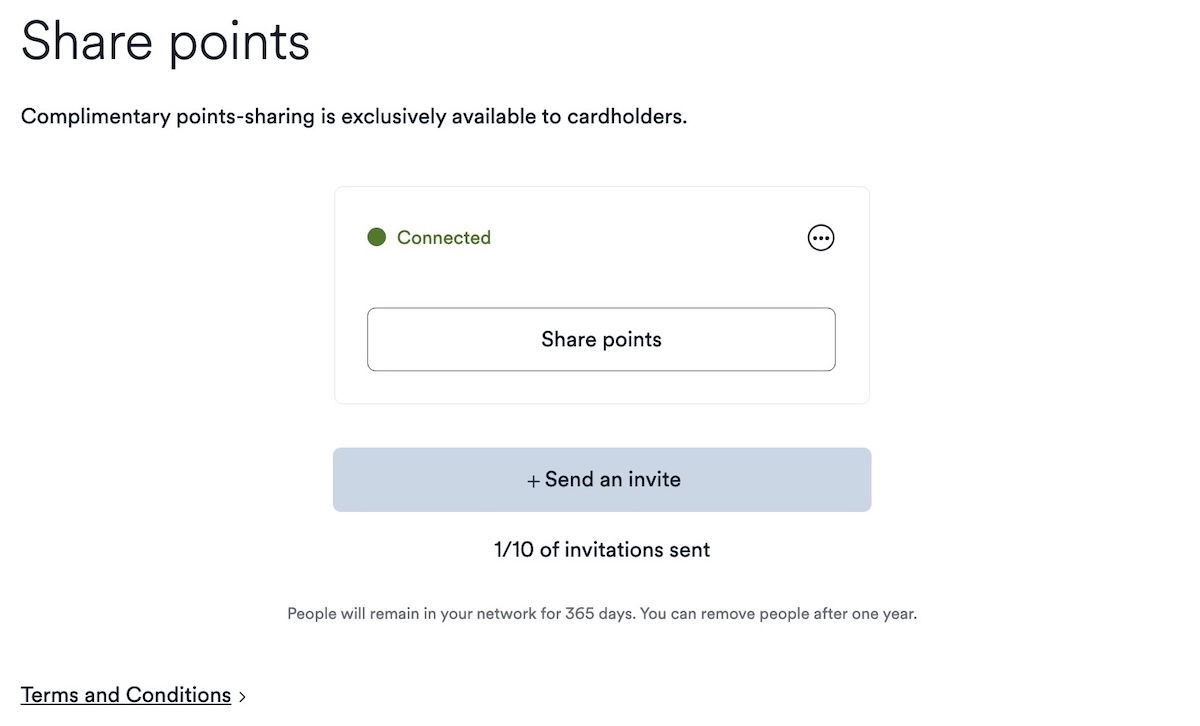Click the 1/10 of invitations sent counter
Screen dimensions: 1200x726
pos(602,550)
